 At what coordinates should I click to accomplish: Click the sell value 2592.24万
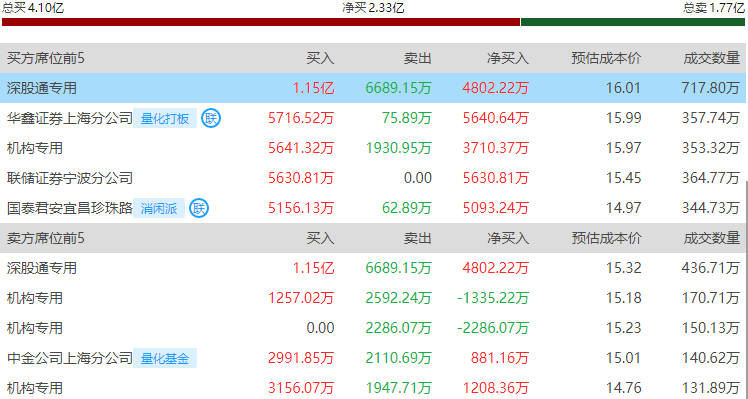click(399, 298)
